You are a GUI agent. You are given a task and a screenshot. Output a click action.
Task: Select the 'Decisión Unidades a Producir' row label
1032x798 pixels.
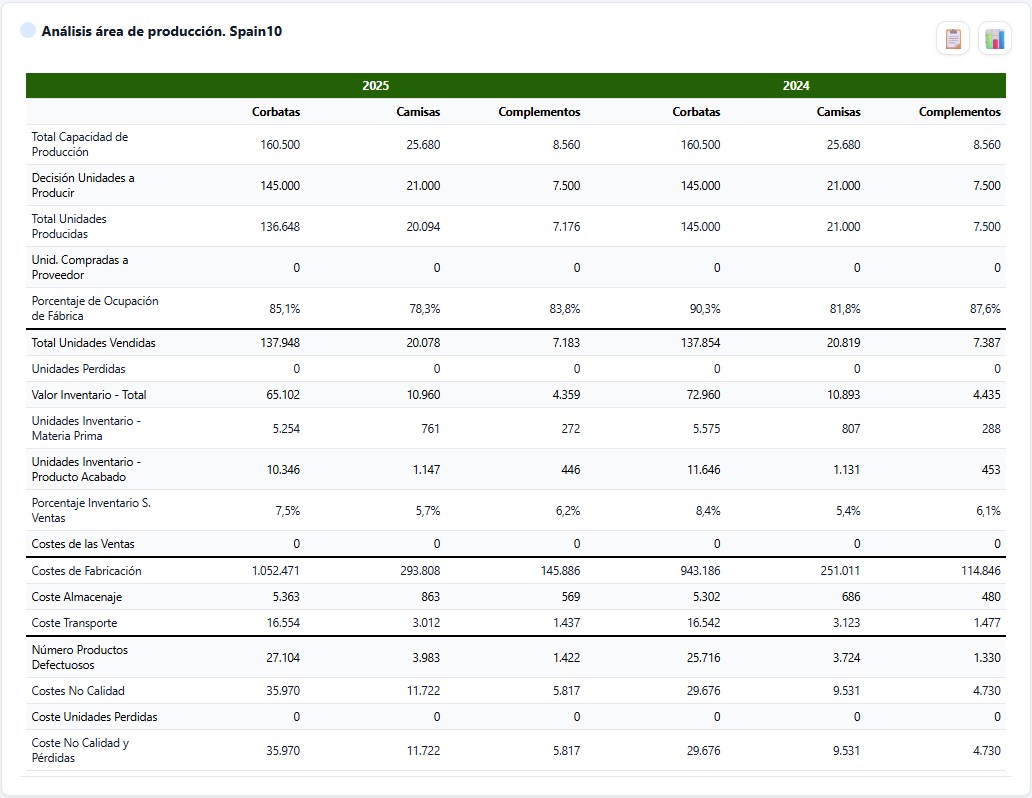tap(83, 185)
